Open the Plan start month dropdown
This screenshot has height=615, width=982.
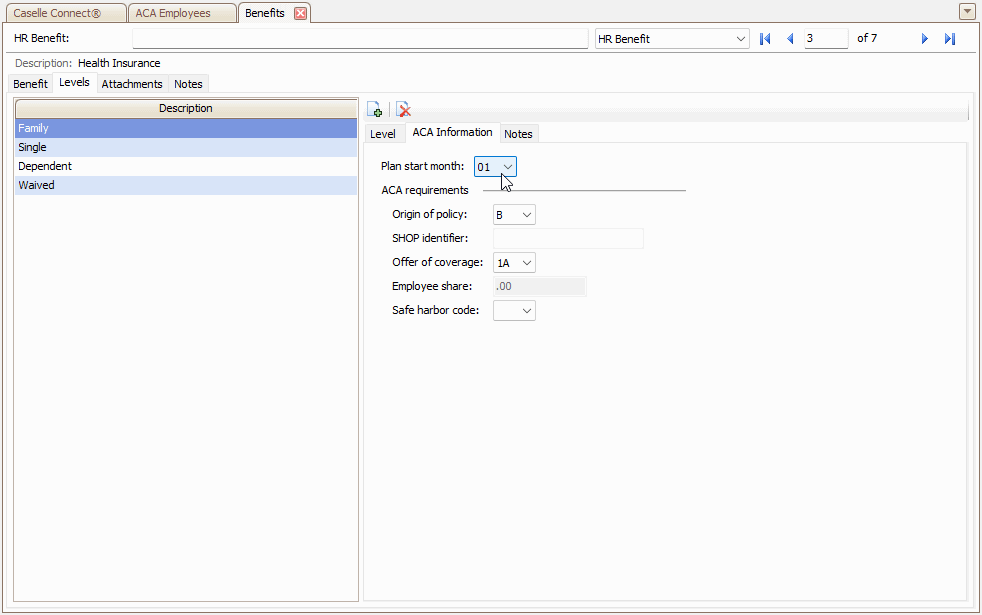coord(507,167)
